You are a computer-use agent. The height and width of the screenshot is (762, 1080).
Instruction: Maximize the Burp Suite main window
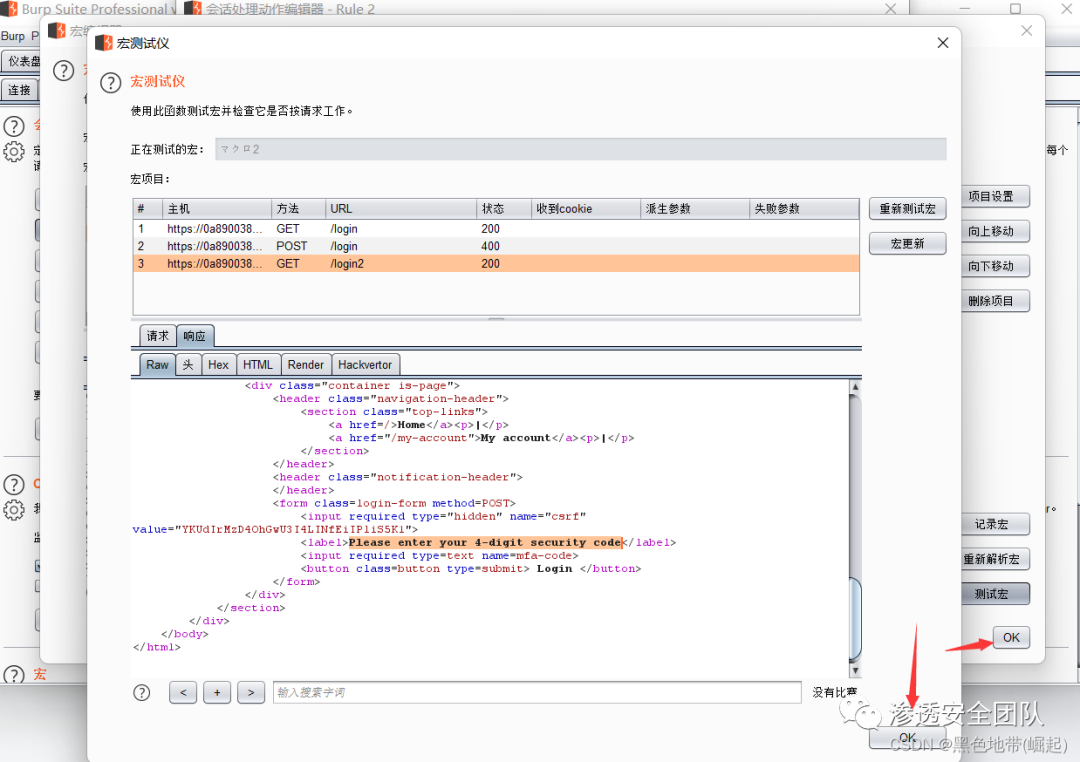1015,9
